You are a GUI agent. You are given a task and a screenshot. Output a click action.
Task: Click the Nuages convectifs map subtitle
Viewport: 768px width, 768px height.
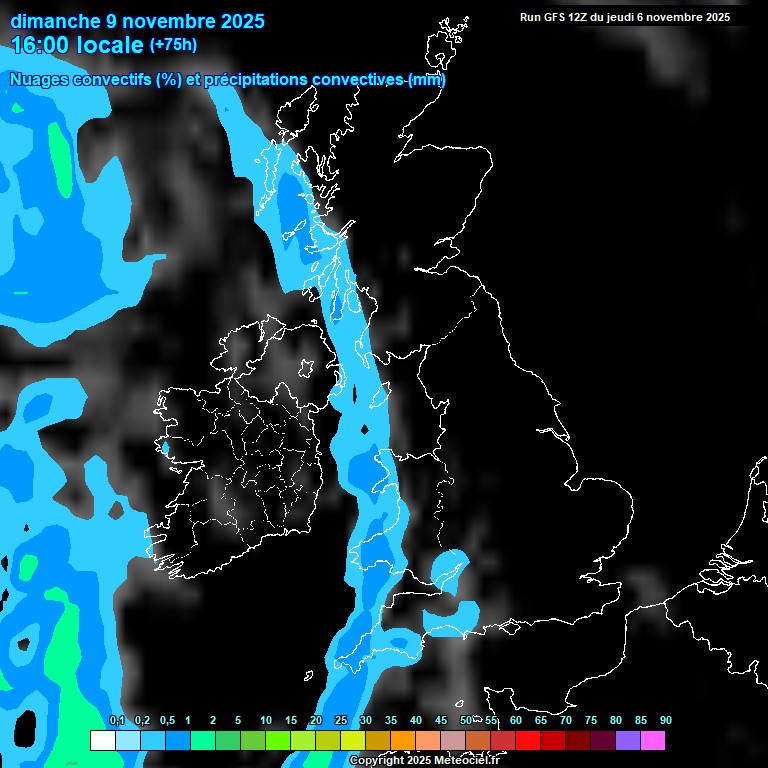point(227,80)
